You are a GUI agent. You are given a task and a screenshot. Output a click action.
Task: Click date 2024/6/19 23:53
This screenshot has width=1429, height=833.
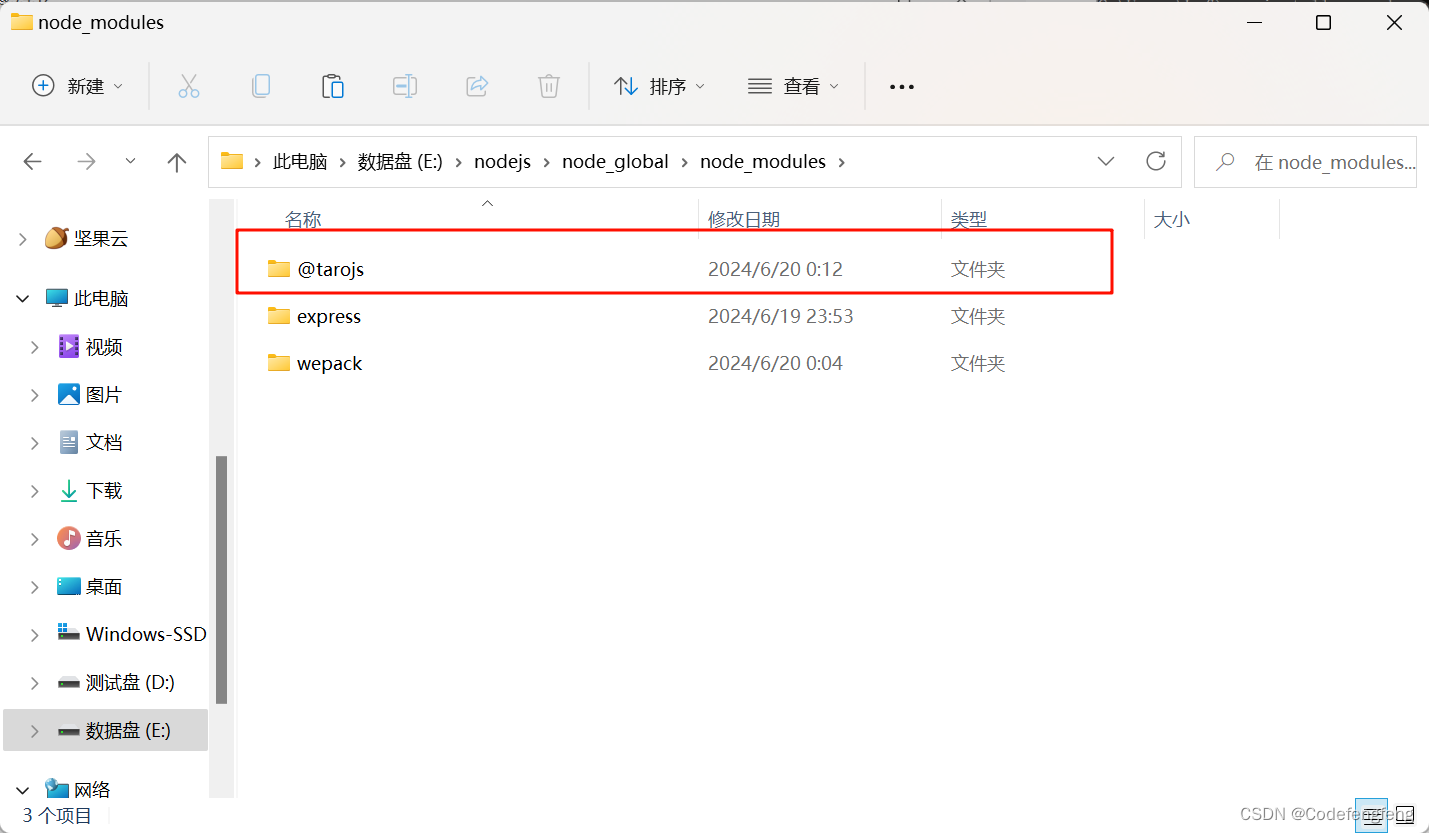point(780,316)
